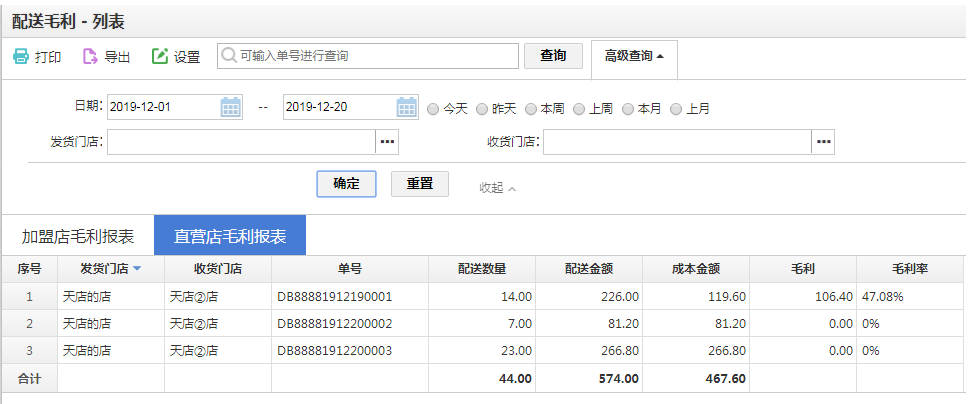Click the sort arrow on 发货门店 column
This screenshot has height=404, width=975.
[137, 269]
